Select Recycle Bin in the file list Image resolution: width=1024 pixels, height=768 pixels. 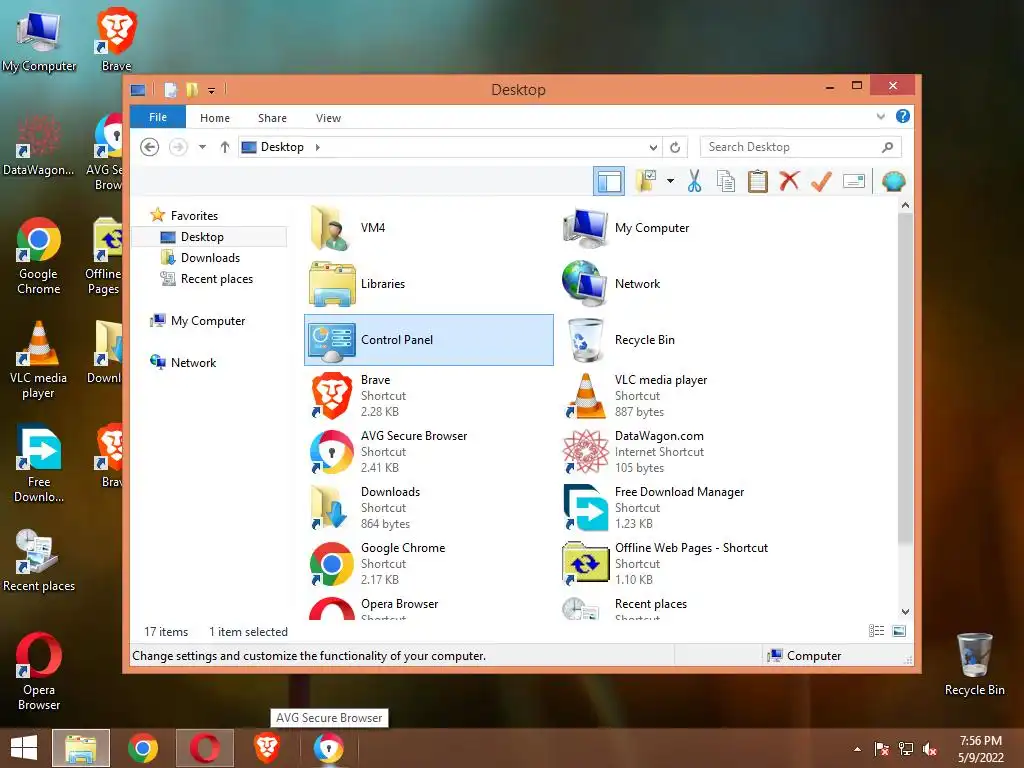click(x=682, y=340)
